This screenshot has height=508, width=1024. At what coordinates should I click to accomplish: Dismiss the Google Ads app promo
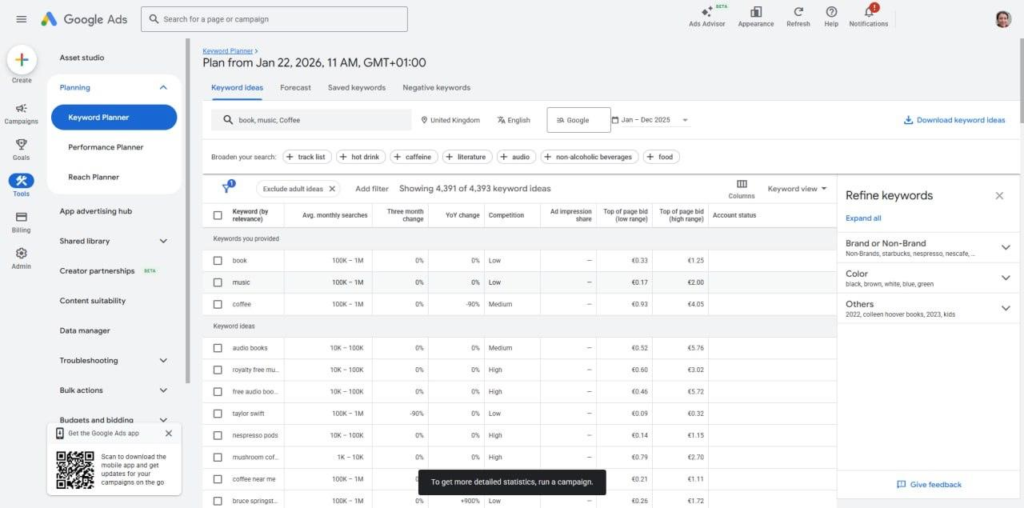168,434
